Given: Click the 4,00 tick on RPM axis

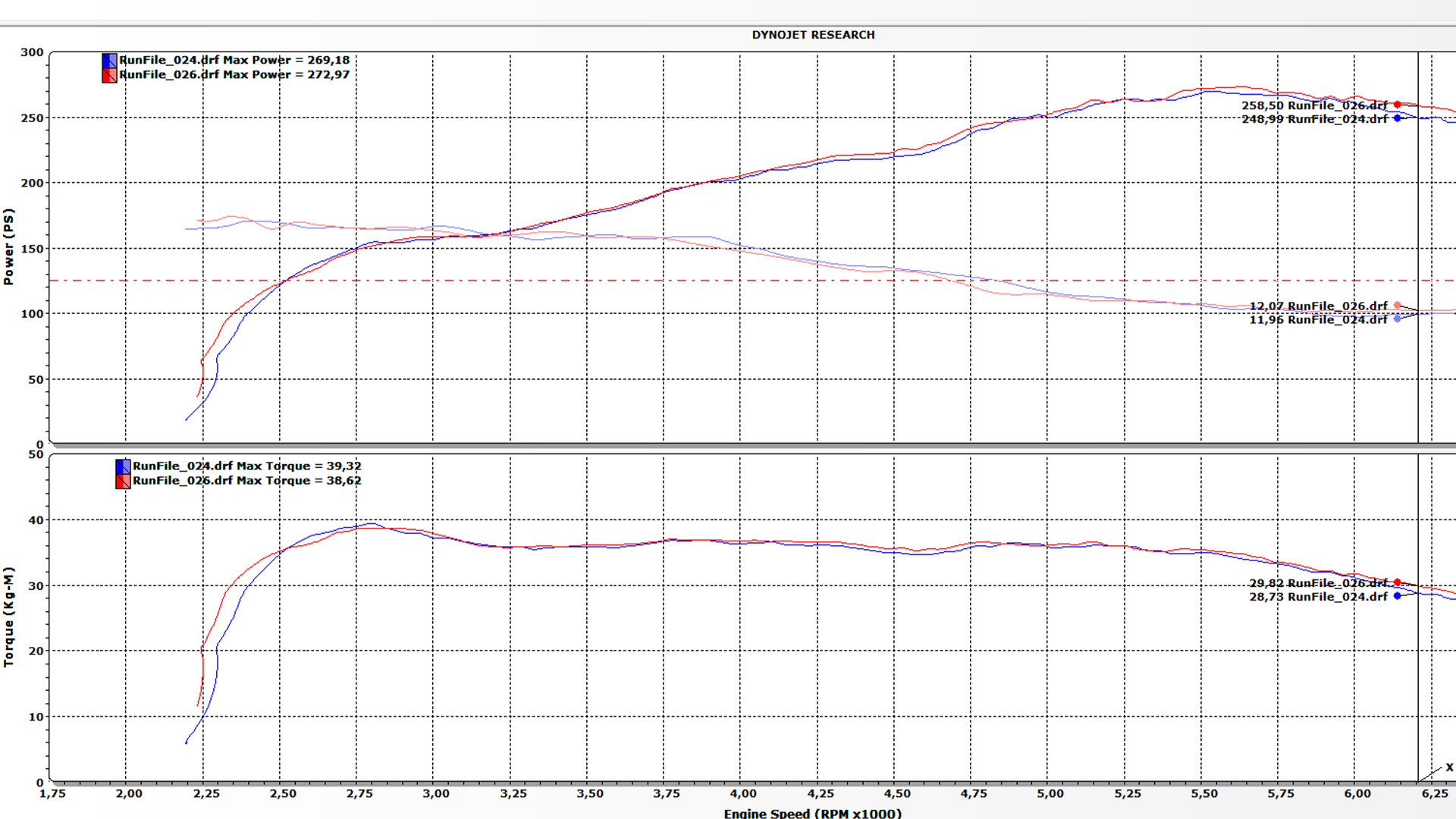Looking at the screenshot, I should 743,794.
